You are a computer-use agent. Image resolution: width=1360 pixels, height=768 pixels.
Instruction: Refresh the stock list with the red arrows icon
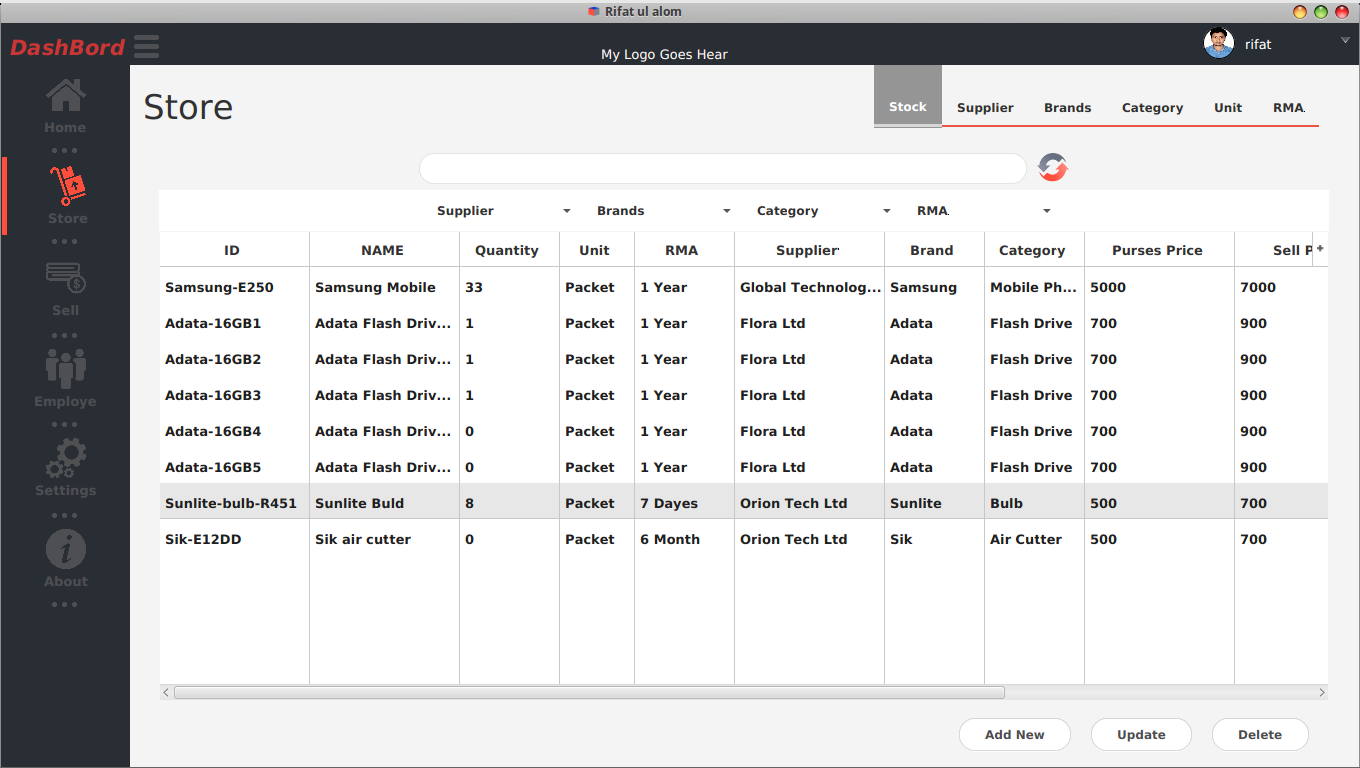click(x=1052, y=167)
